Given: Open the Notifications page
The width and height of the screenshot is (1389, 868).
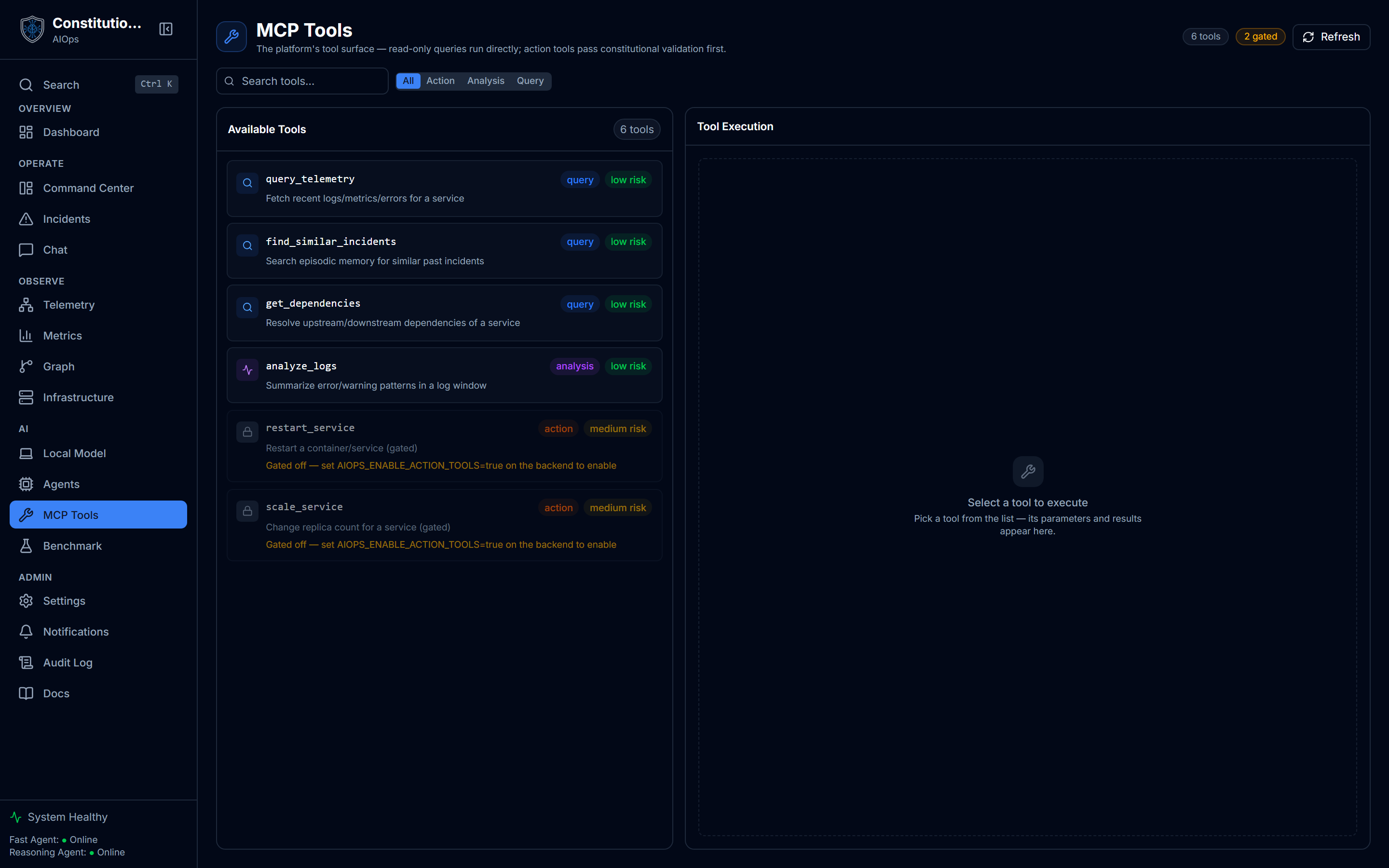Looking at the screenshot, I should [x=98, y=632].
